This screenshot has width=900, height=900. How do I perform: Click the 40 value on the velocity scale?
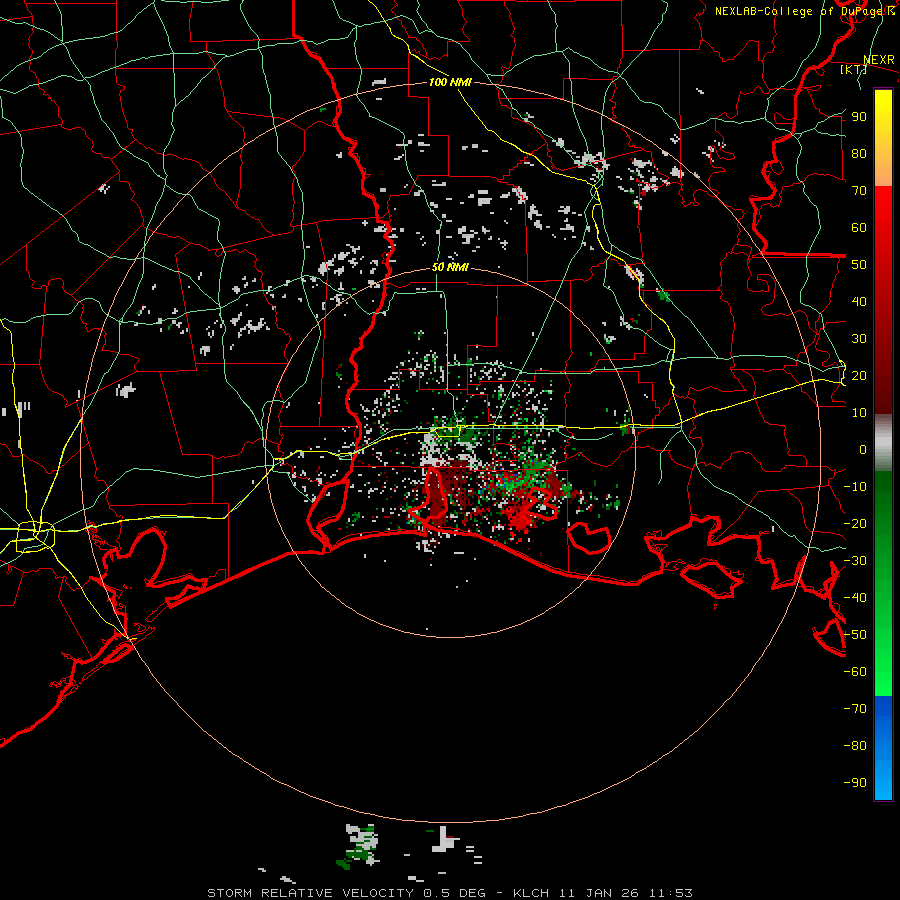[x=859, y=302]
